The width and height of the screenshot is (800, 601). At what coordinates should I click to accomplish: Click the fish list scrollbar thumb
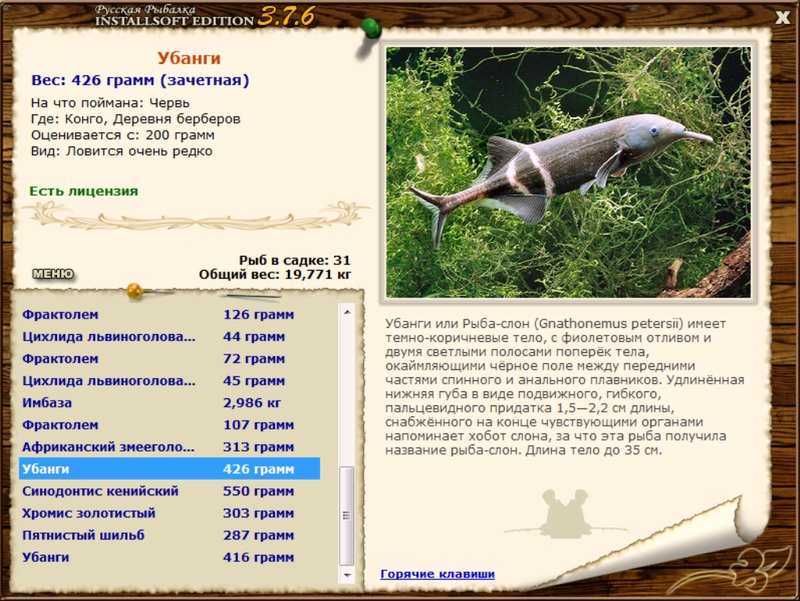pyautogui.click(x=347, y=515)
